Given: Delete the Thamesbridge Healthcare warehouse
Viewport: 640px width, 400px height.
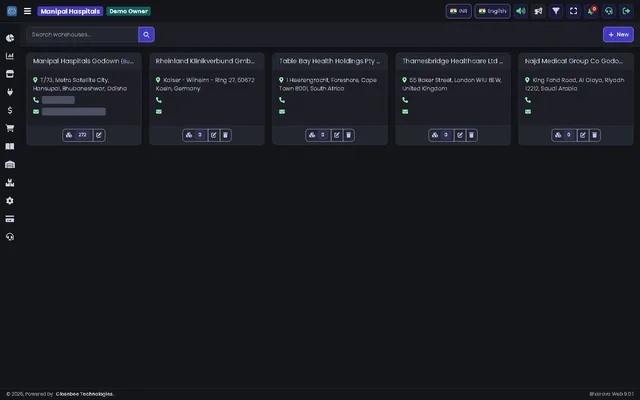Looking at the screenshot, I should click(x=471, y=135).
